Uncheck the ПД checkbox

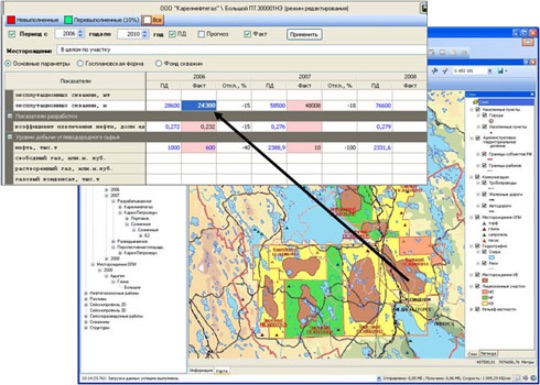172,34
